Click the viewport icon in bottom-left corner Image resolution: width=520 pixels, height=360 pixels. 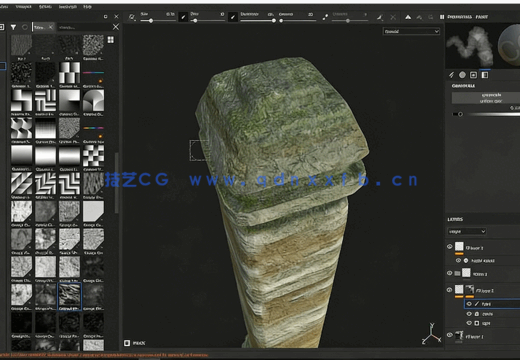127,343
